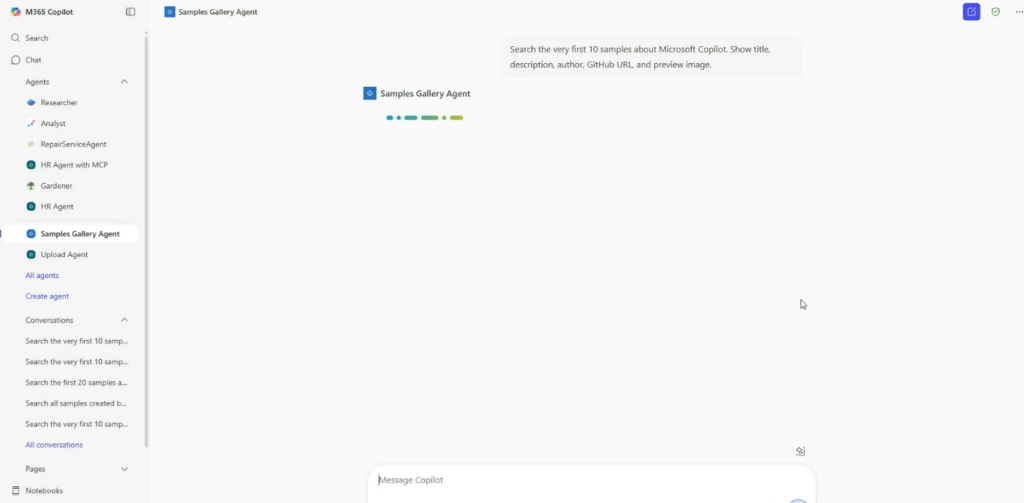Screen dimensions: 1024x503
Task: Open the All agents link
Action: 42,276
